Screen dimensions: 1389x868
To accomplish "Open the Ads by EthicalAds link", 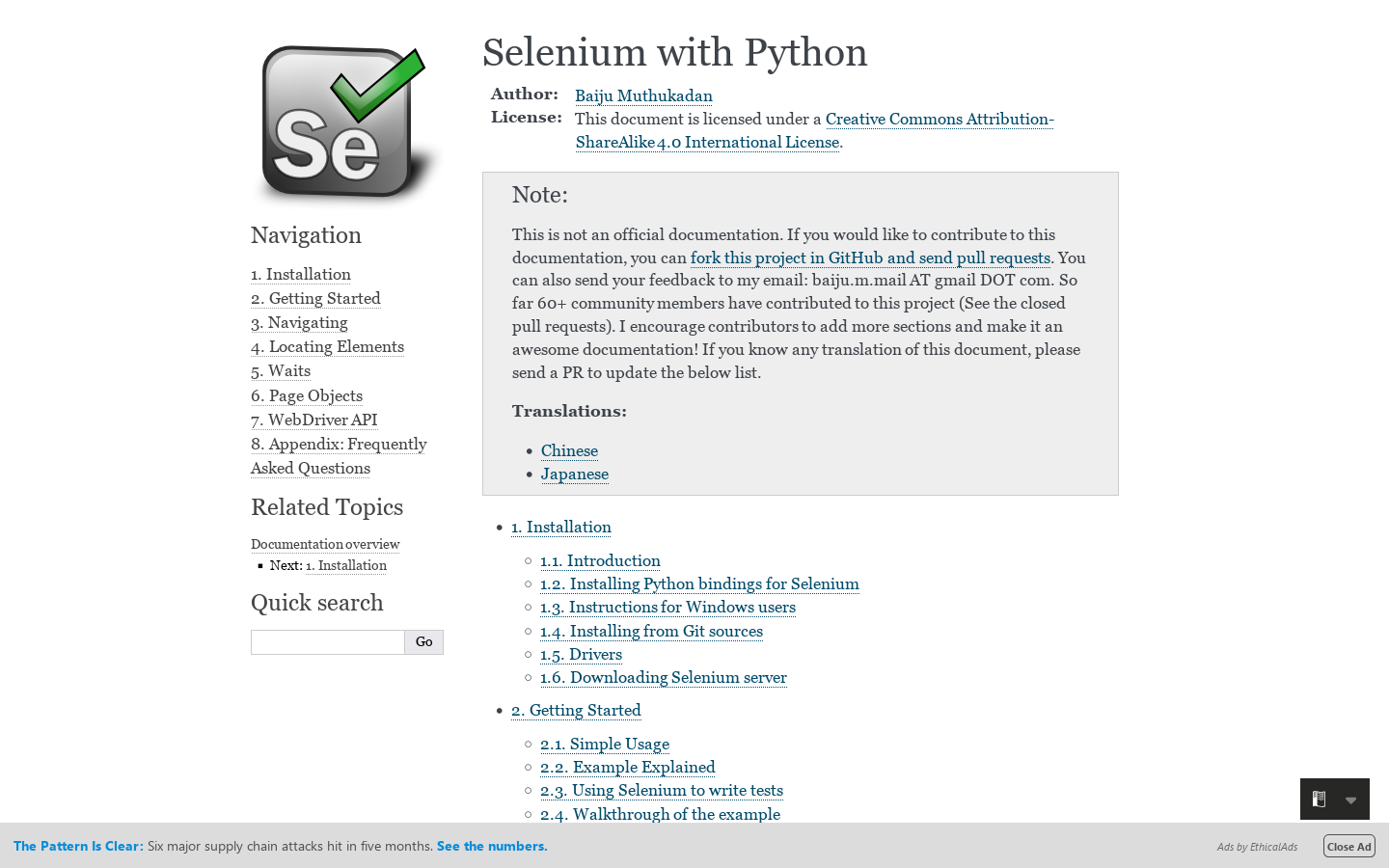I will coord(1257,847).
